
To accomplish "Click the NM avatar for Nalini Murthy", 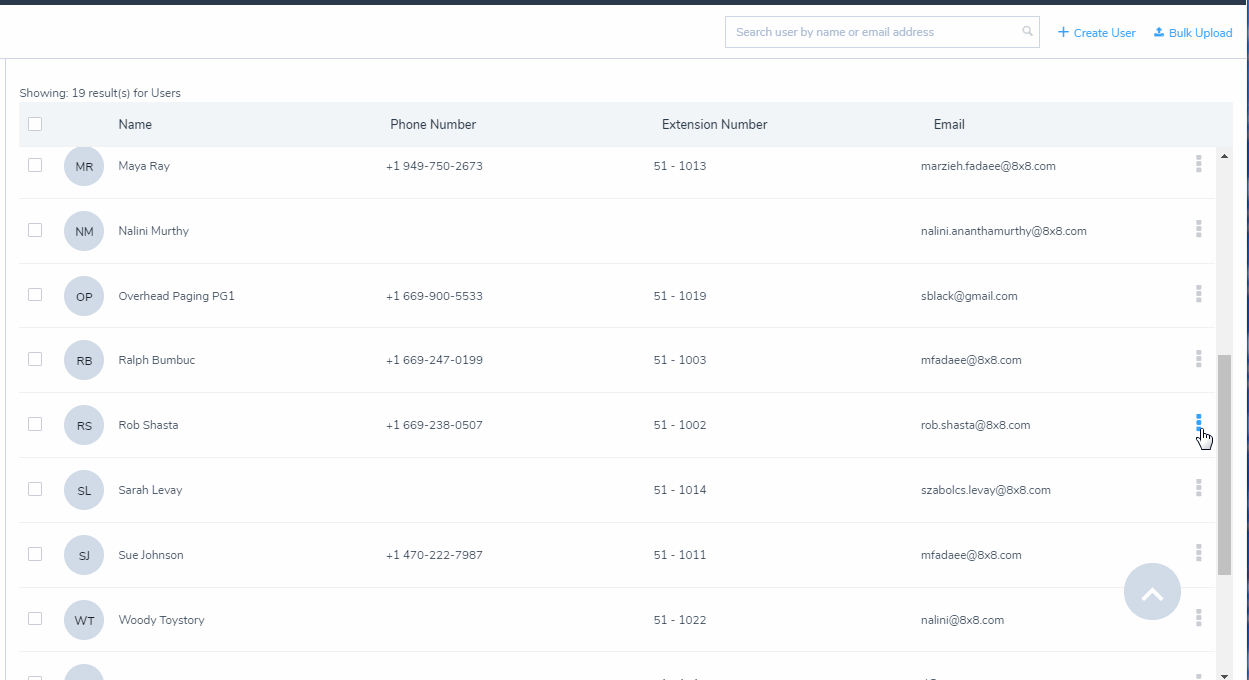I will coord(84,231).
